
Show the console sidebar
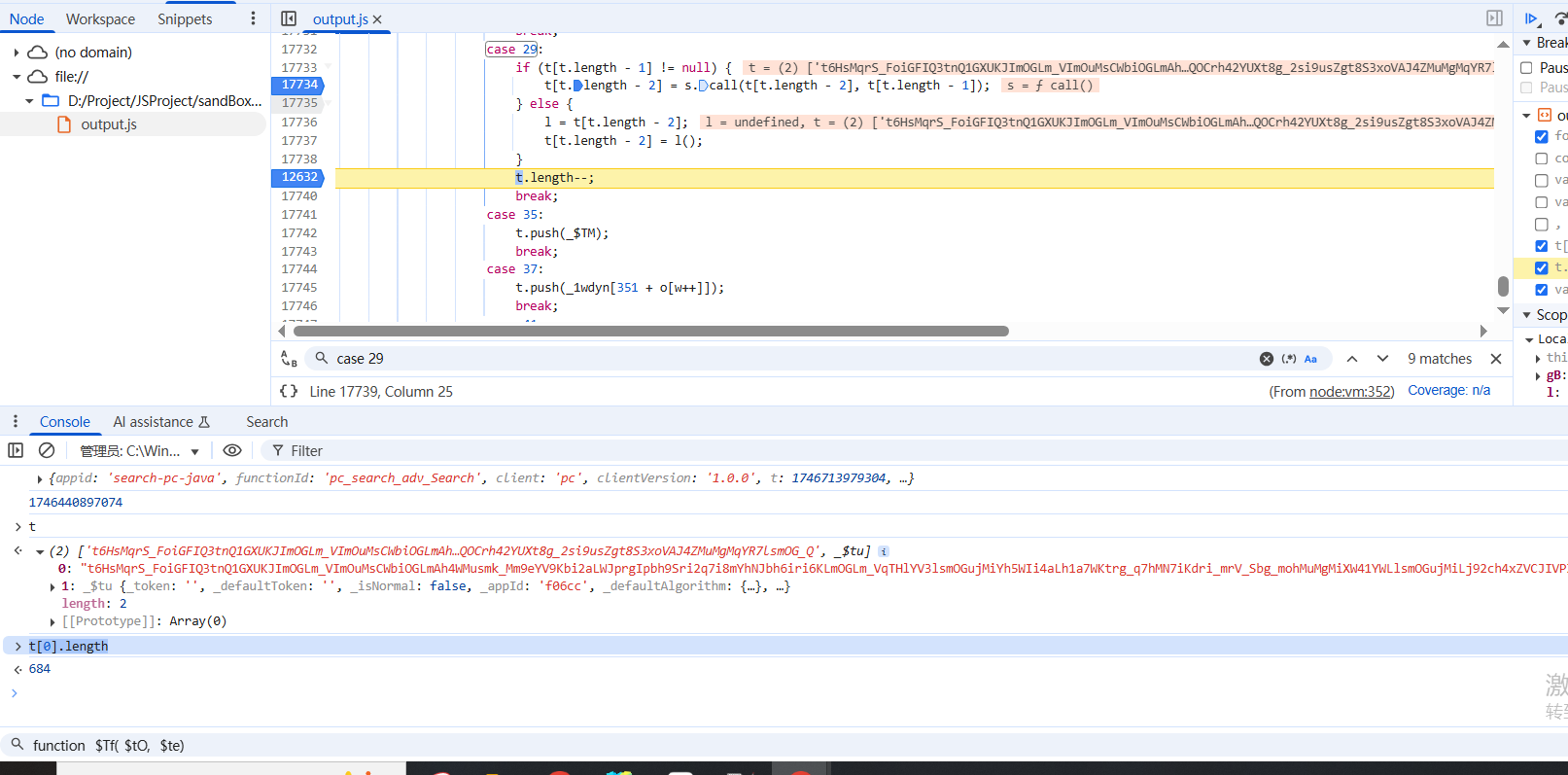point(16,450)
